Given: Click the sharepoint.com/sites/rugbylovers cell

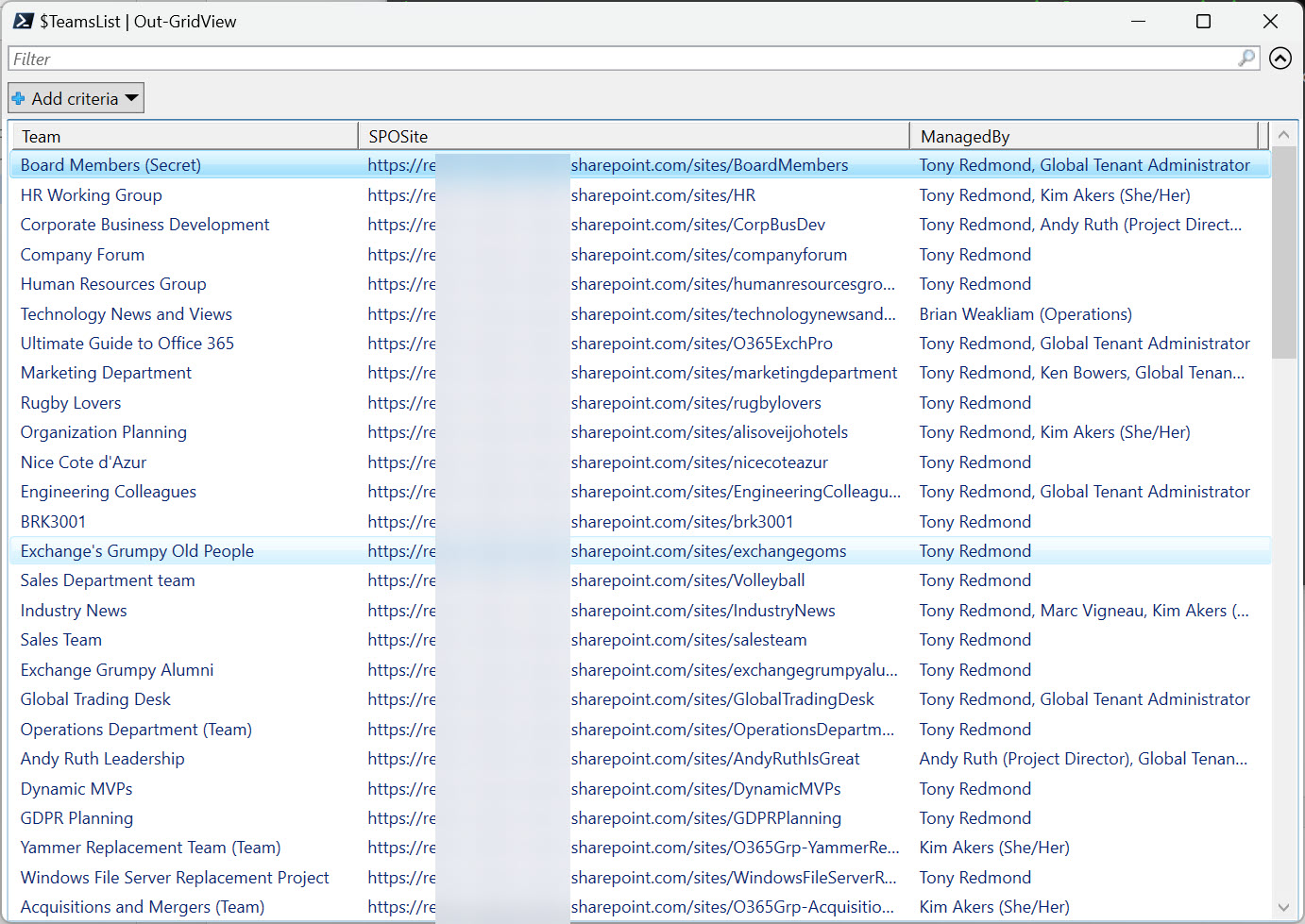Looking at the screenshot, I should coord(696,403).
